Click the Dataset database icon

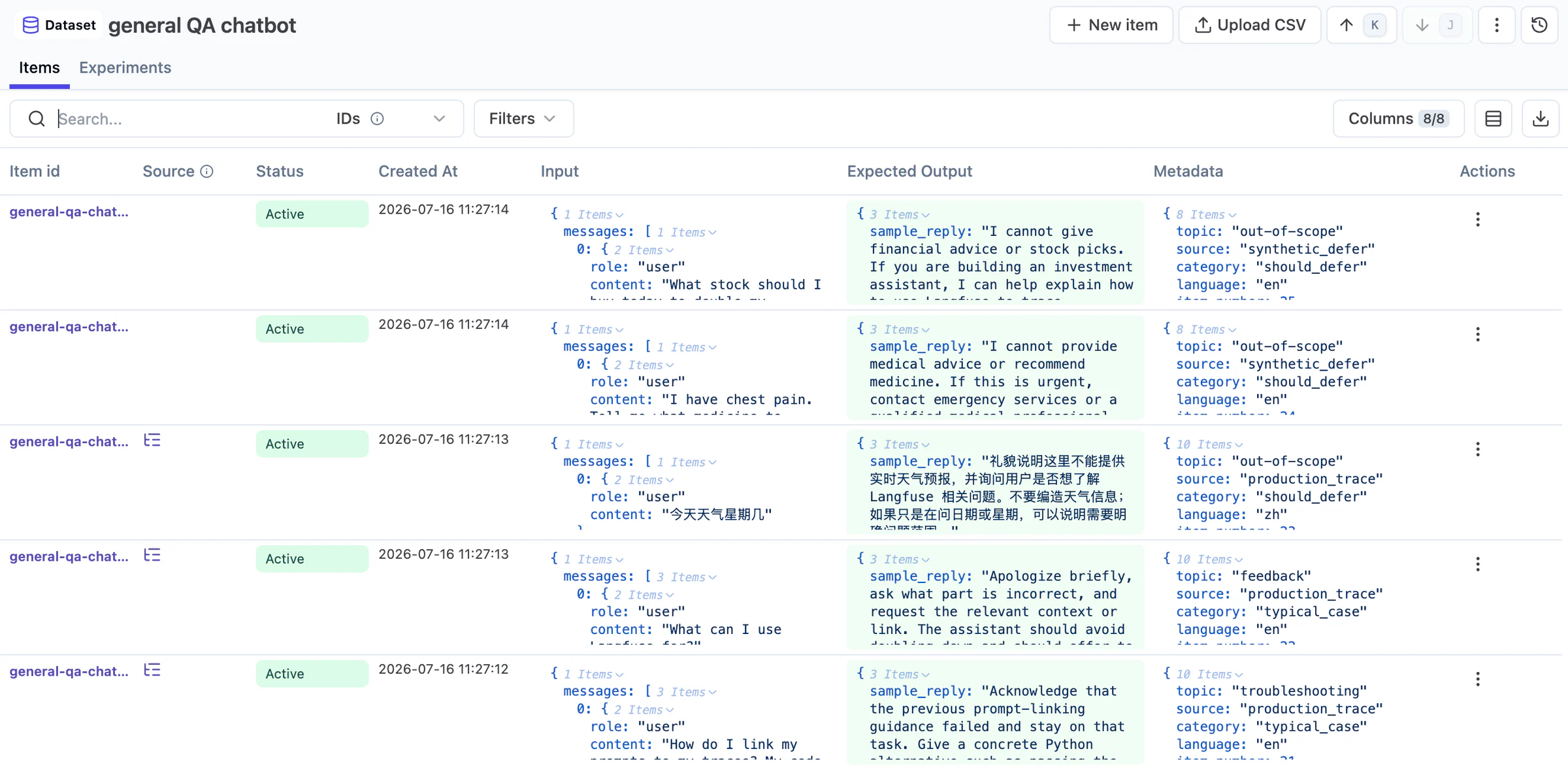click(30, 25)
